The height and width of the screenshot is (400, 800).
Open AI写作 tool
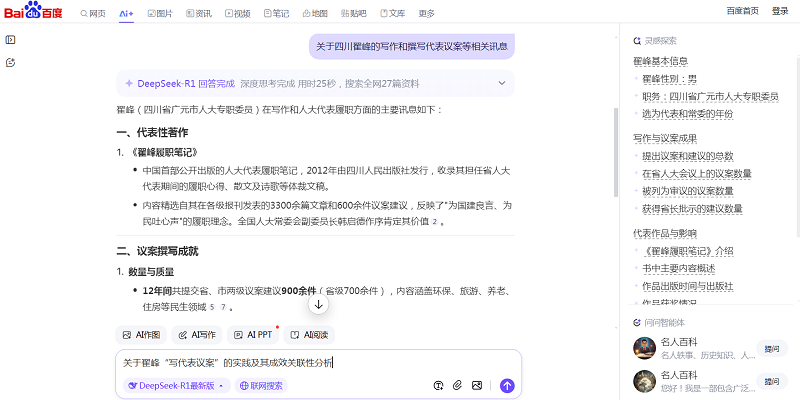197,335
